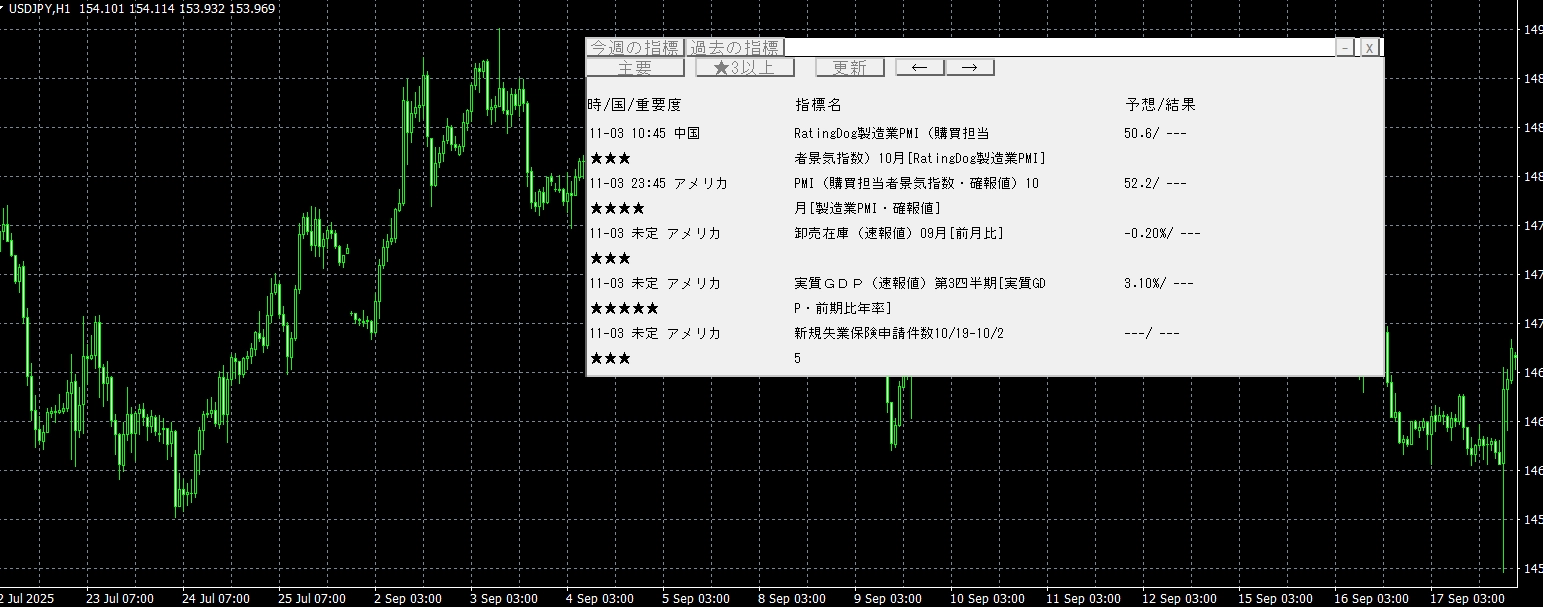
Task: Minimize the indicator panel with the - button
Action: click(1346, 47)
